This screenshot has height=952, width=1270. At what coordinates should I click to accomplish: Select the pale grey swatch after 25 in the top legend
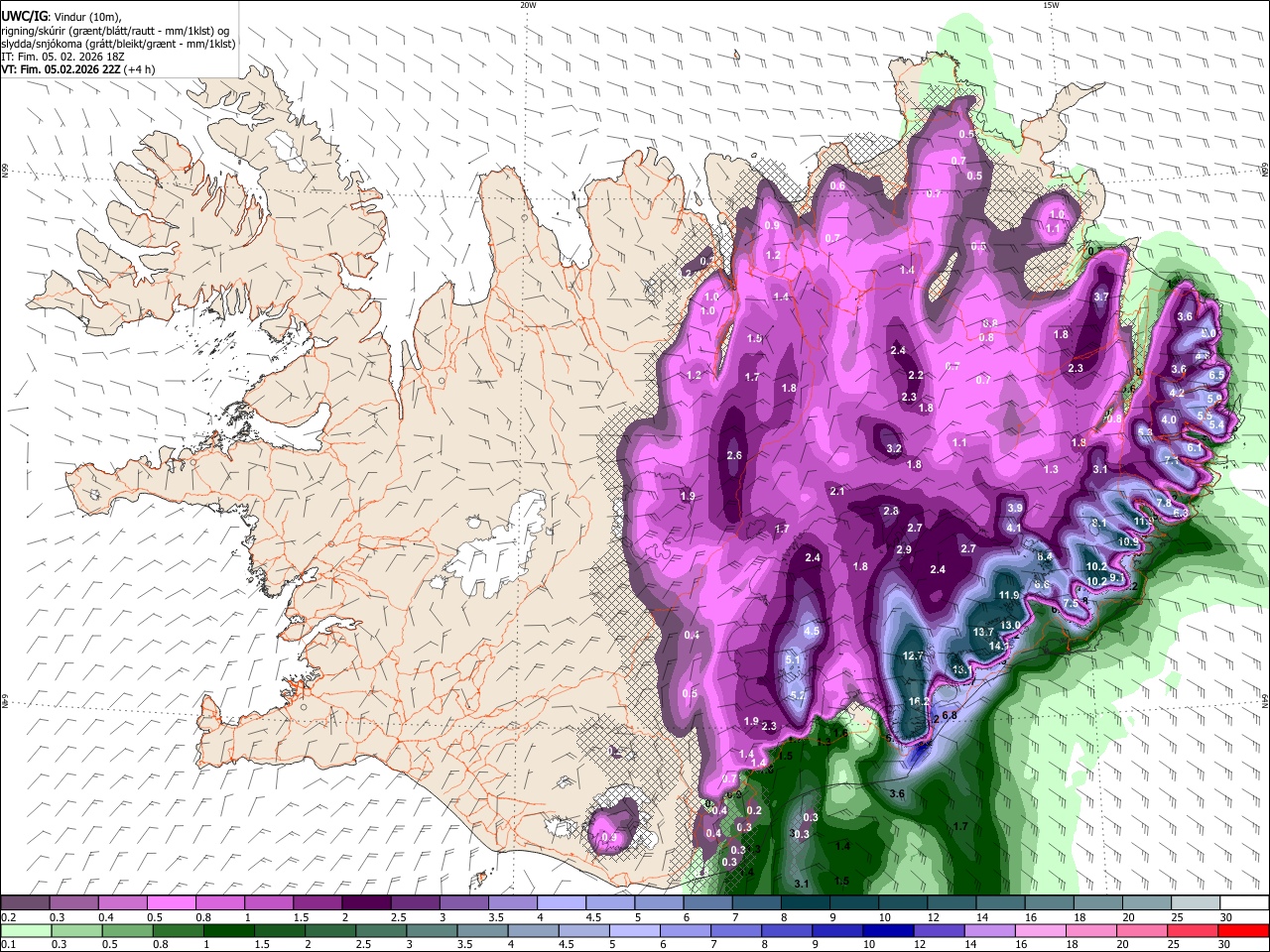1196,903
